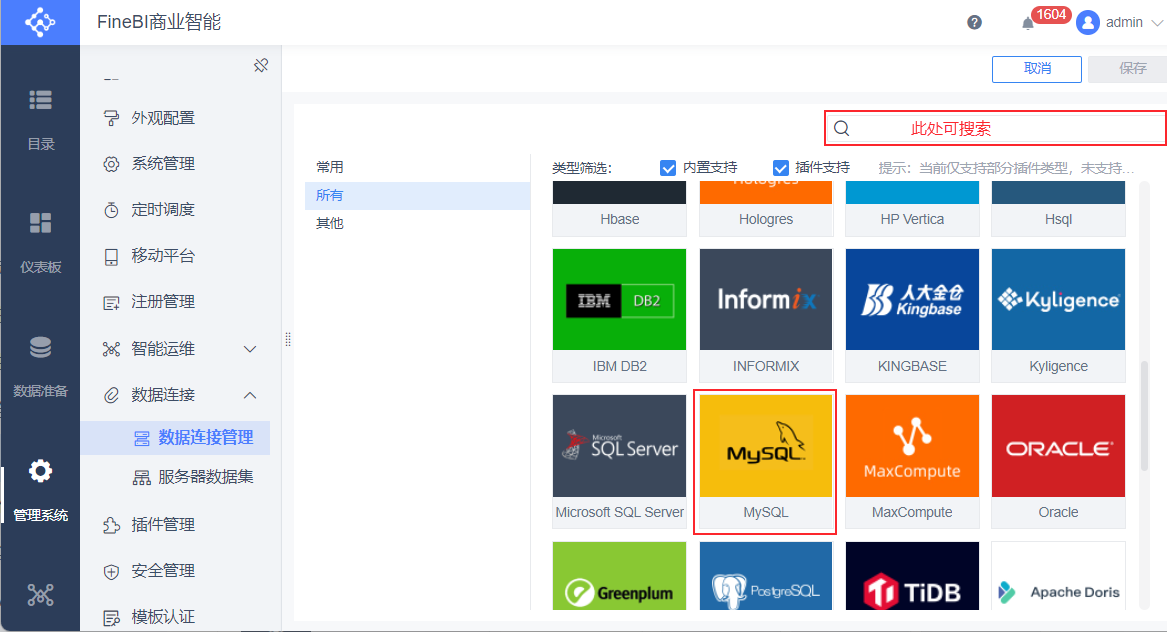The width and height of the screenshot is (1167, 632).
Task: Switch to the 常用 category tab
Action: pos(418,167)
